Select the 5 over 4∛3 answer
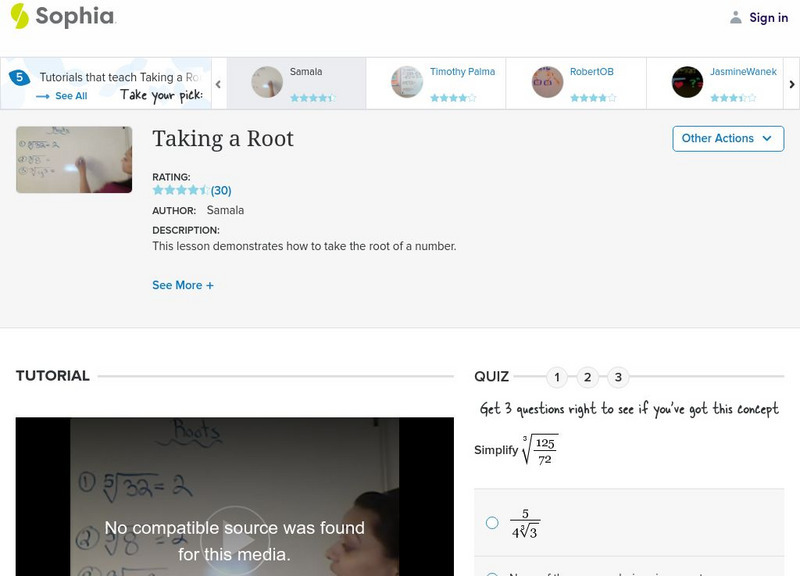Viewport: 800px width, 576px height. [x=489, y=520]
